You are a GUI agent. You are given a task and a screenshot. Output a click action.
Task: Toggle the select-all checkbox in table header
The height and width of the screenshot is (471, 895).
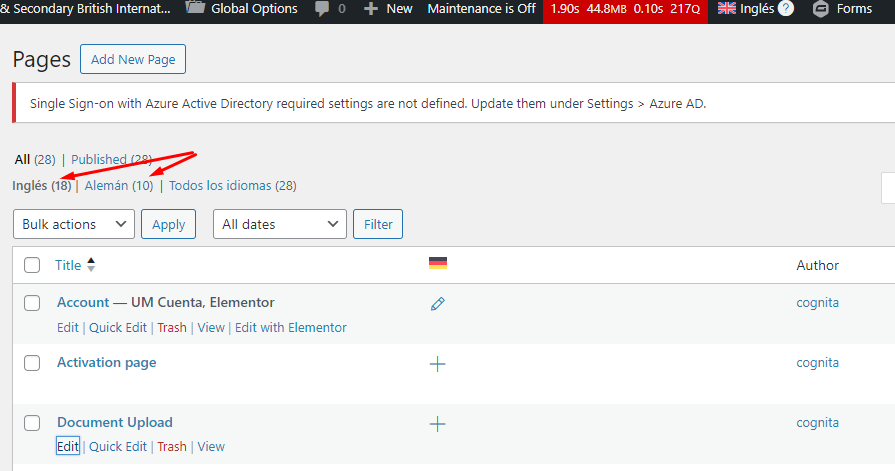click(32, 265)
